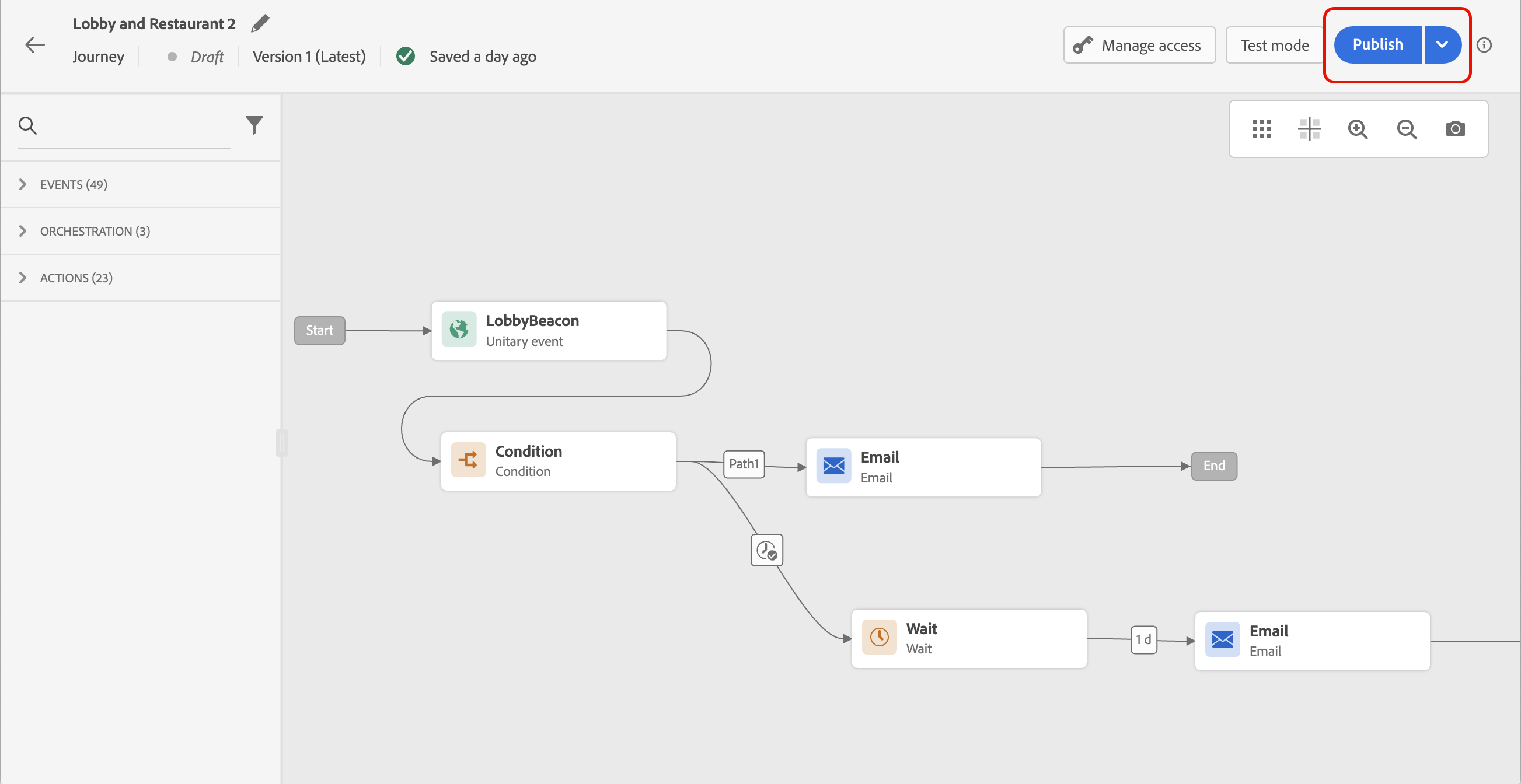Toggle the crosshair fit-to-screen icon
This screenshot has width=1521, height=784.
1309,128
